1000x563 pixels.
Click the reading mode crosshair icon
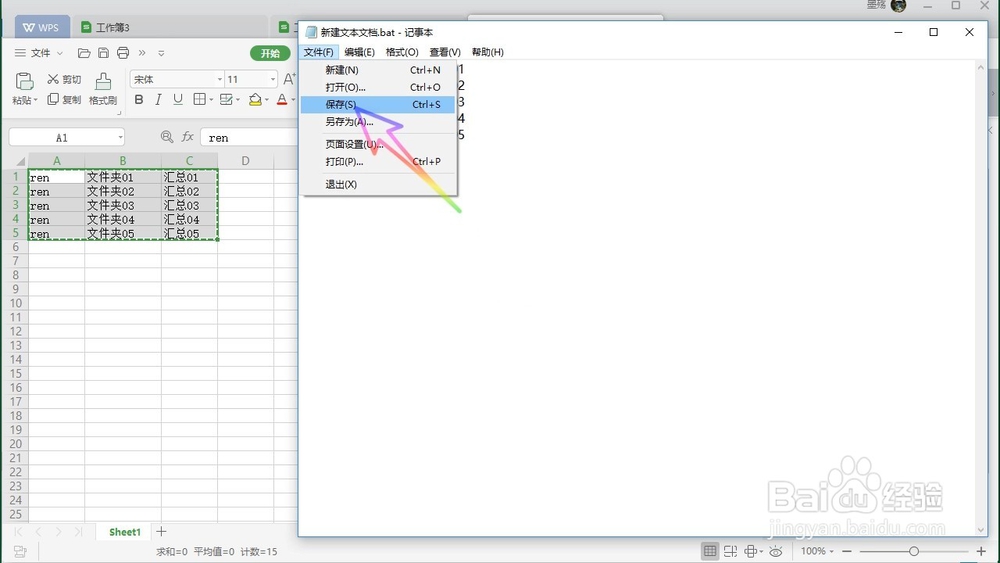tap(751, 551)
